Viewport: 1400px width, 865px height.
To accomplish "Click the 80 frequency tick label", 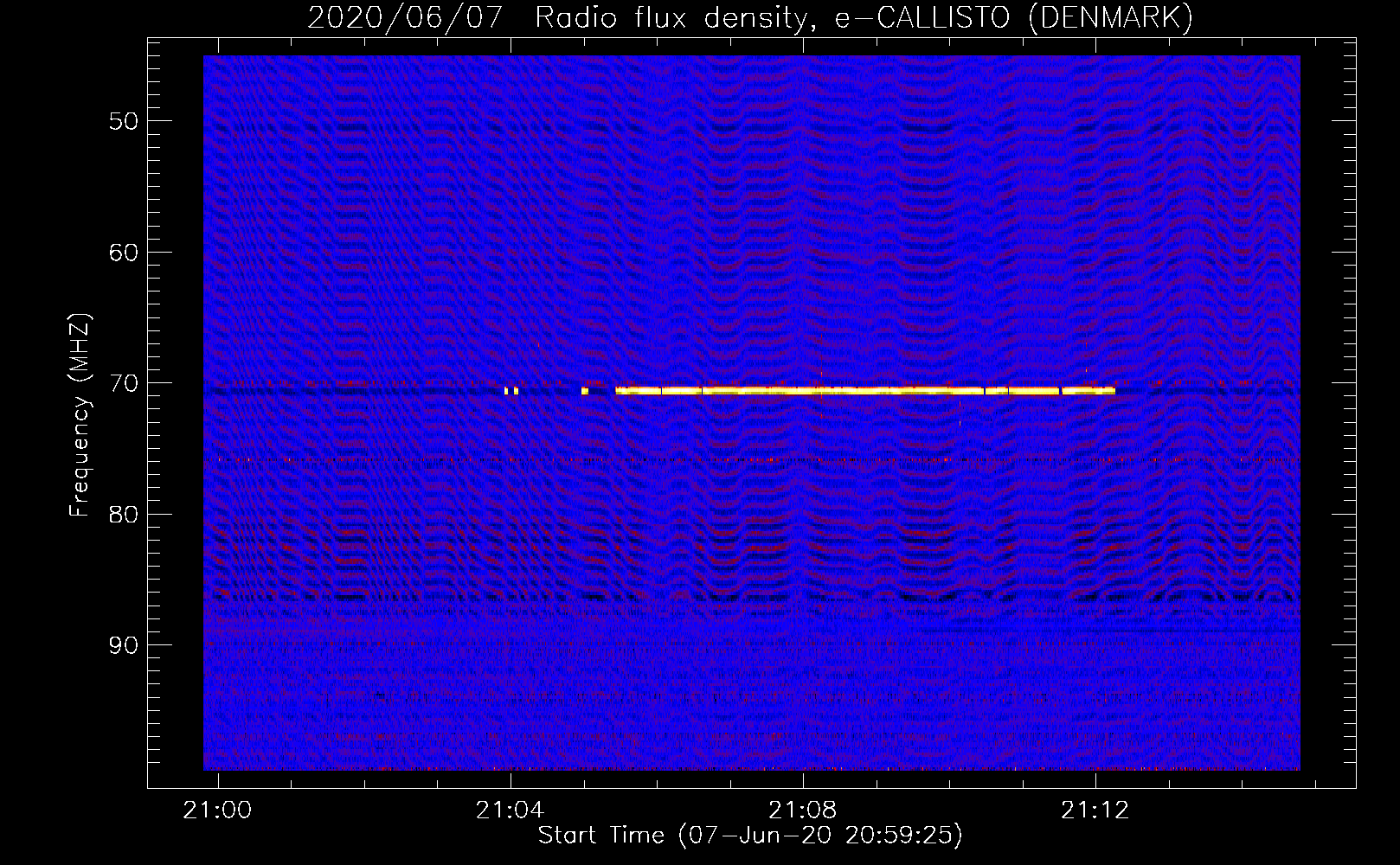I will pos(124,515).
